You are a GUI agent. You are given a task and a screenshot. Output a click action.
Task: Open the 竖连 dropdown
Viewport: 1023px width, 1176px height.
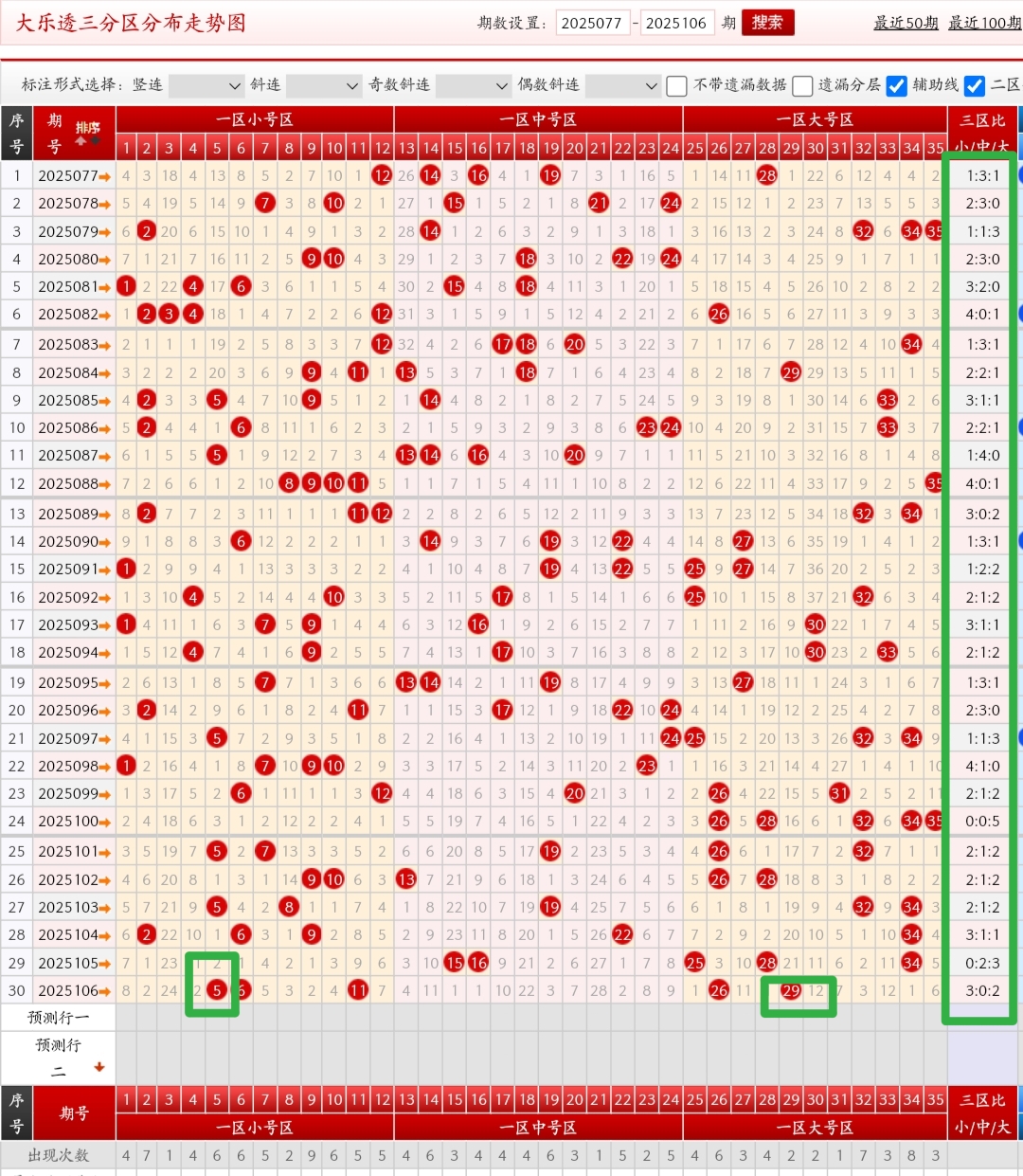pos(206,86)
